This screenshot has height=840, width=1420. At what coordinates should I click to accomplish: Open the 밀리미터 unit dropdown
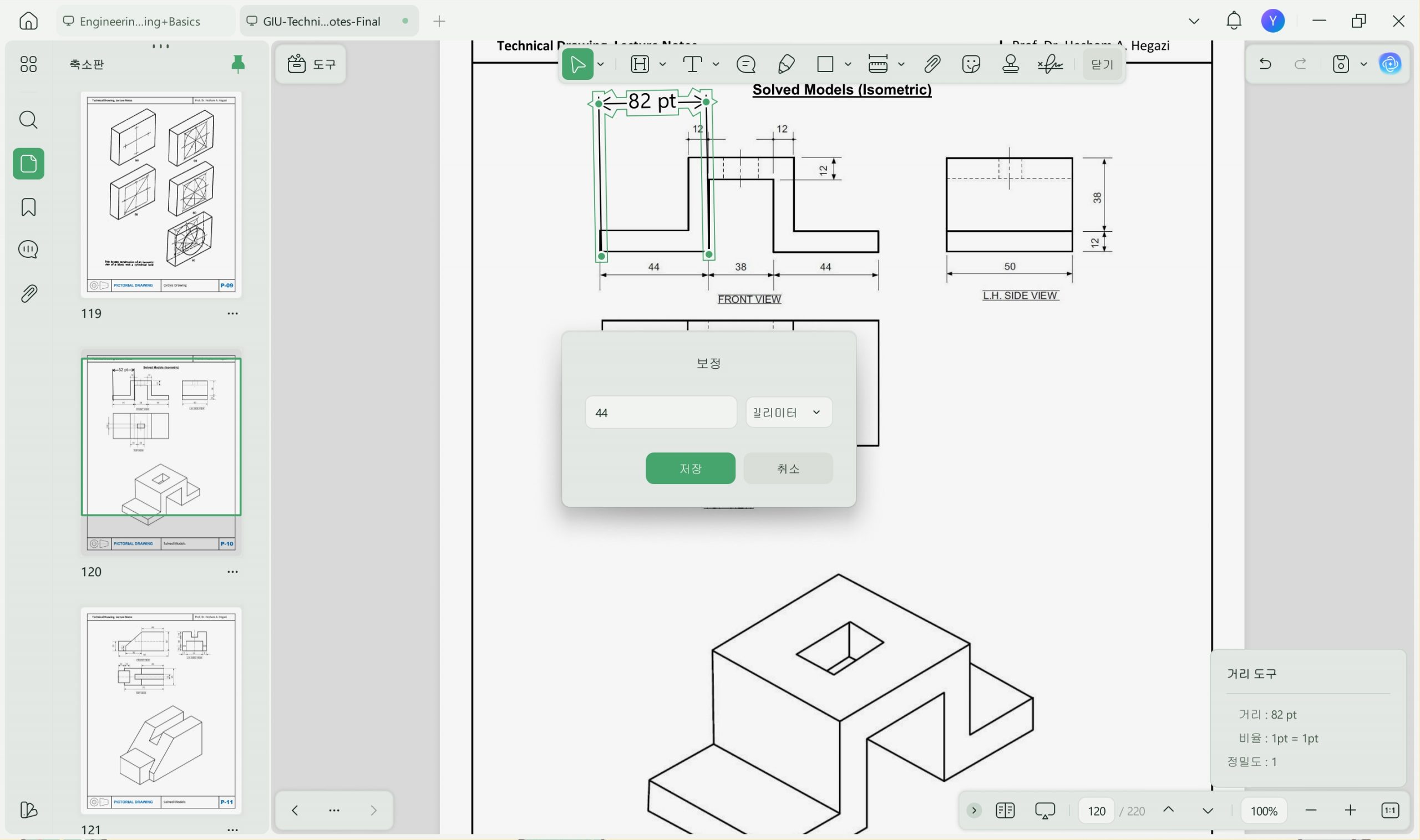[x=789, y=413]
